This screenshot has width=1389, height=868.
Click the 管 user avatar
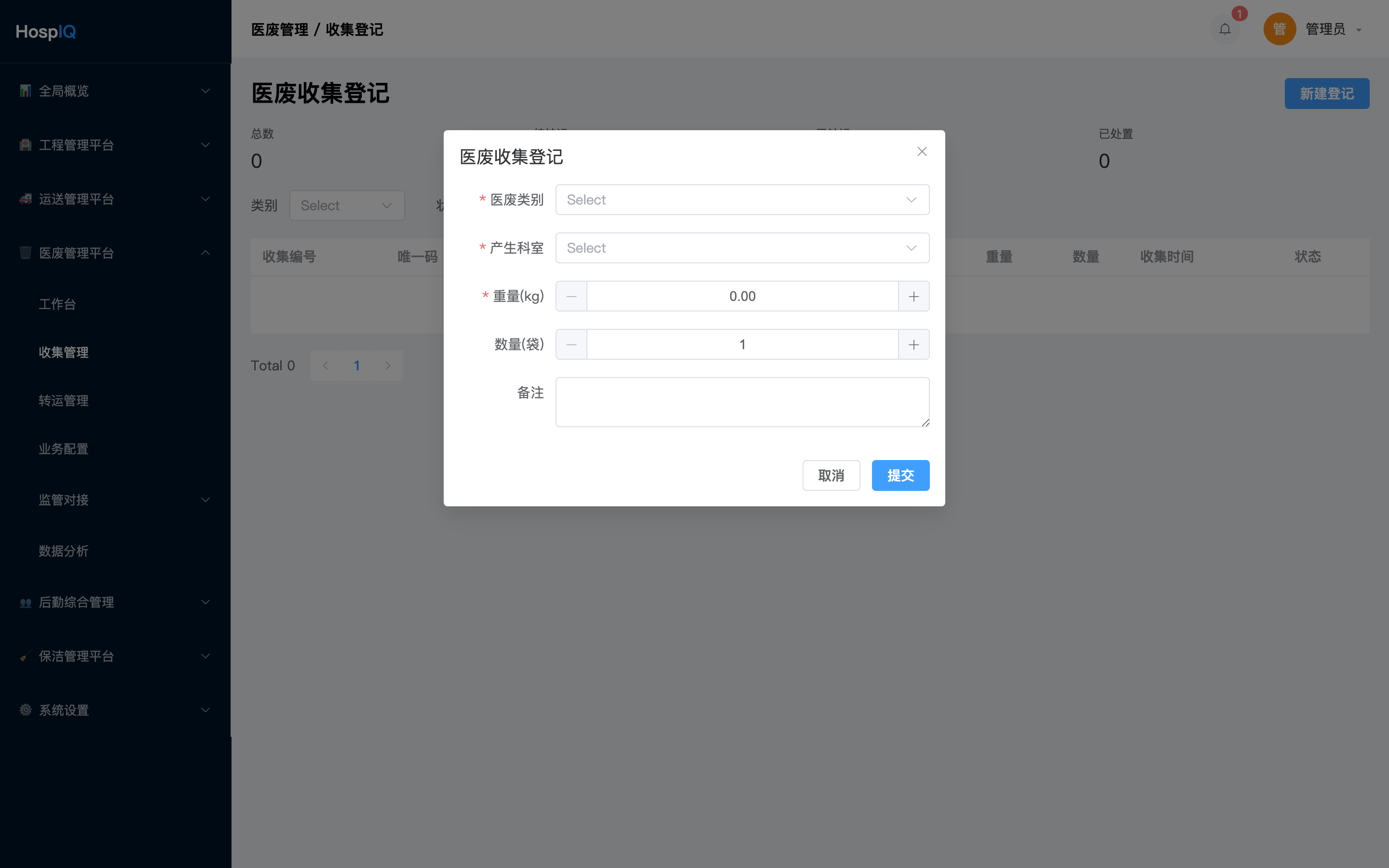point(1280,29)
